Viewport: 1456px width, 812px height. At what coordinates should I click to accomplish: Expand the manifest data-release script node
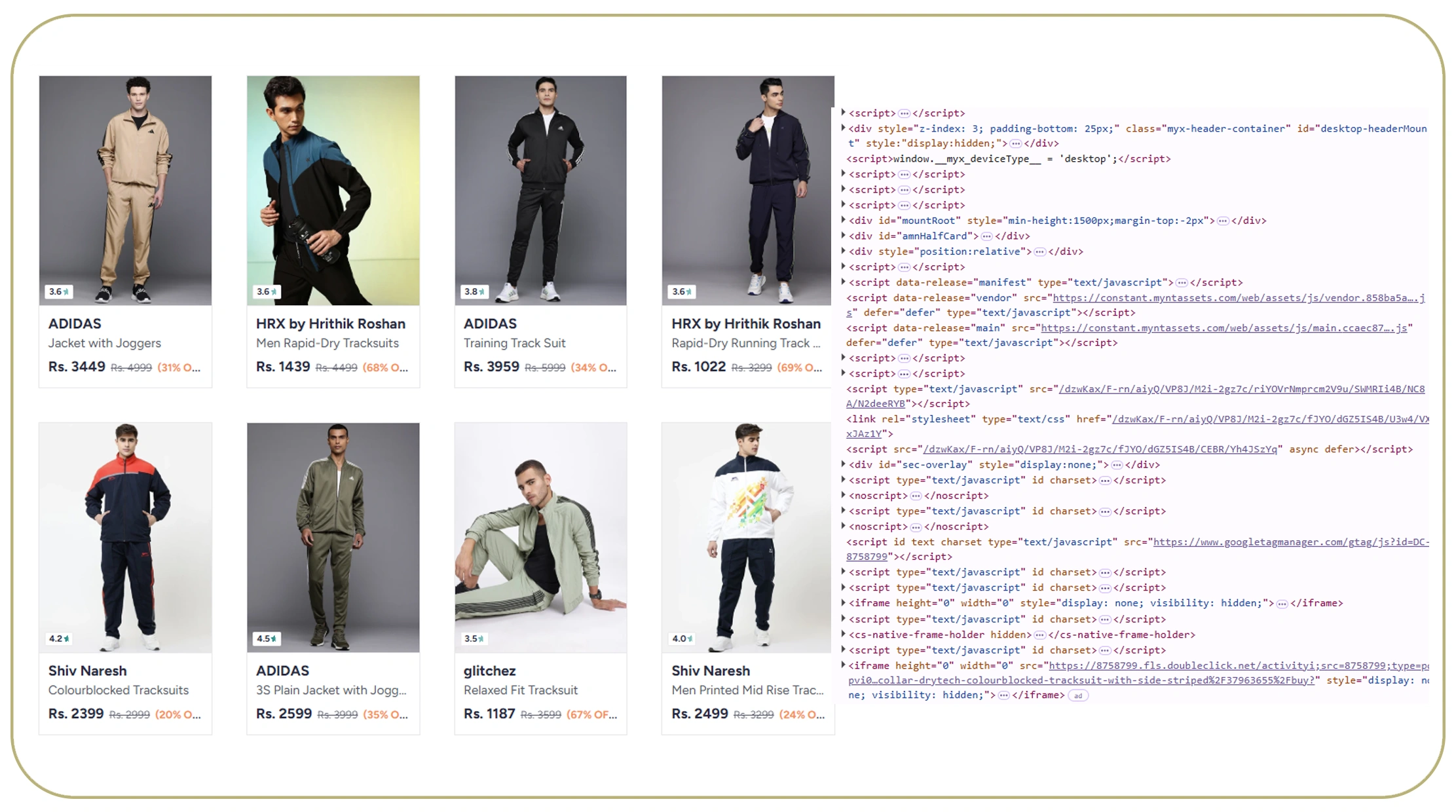point(844,282)
